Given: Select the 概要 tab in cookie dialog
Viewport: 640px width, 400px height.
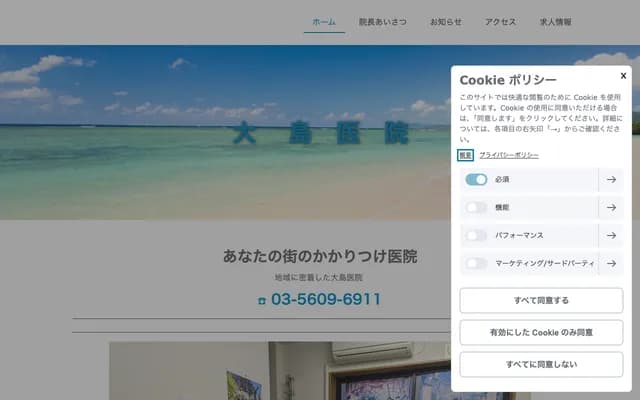Looking at the screenshot, I should click(465, 155).
